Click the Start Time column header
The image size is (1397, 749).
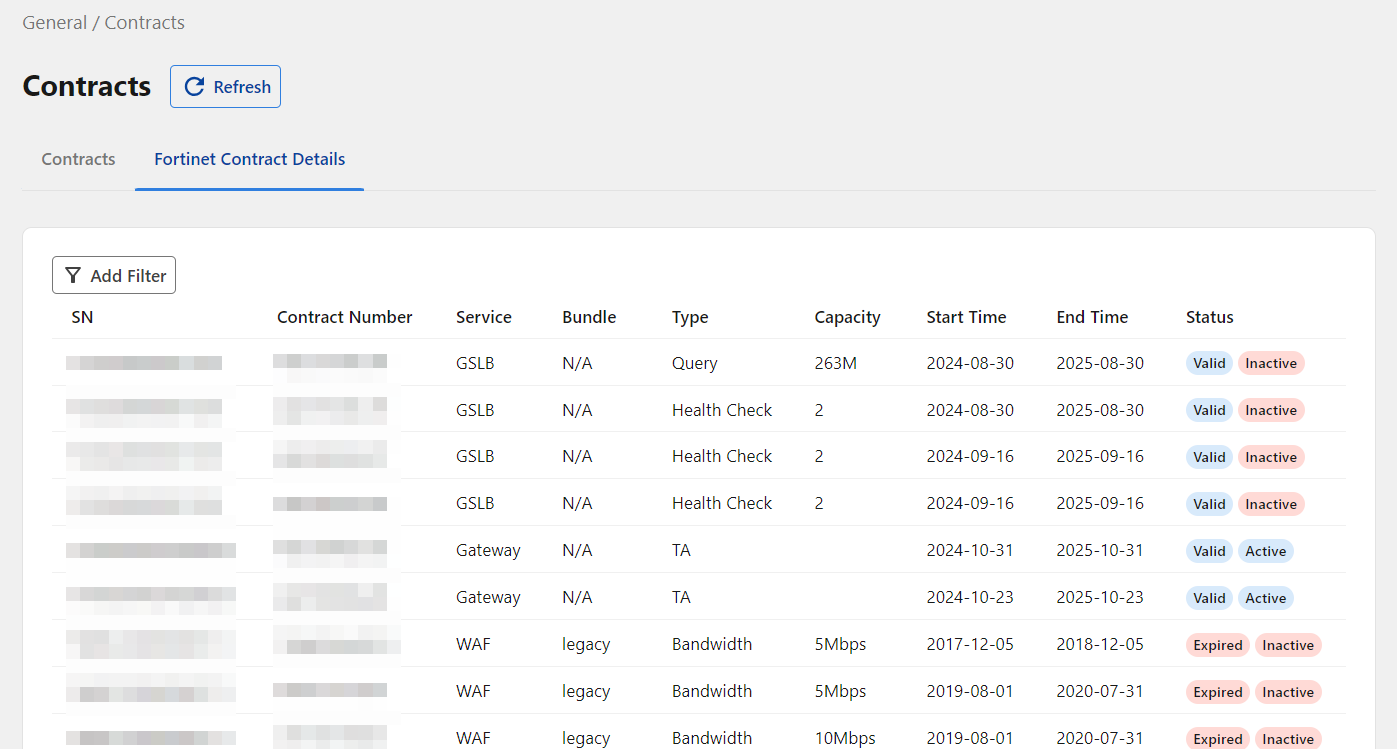point(966,317)
